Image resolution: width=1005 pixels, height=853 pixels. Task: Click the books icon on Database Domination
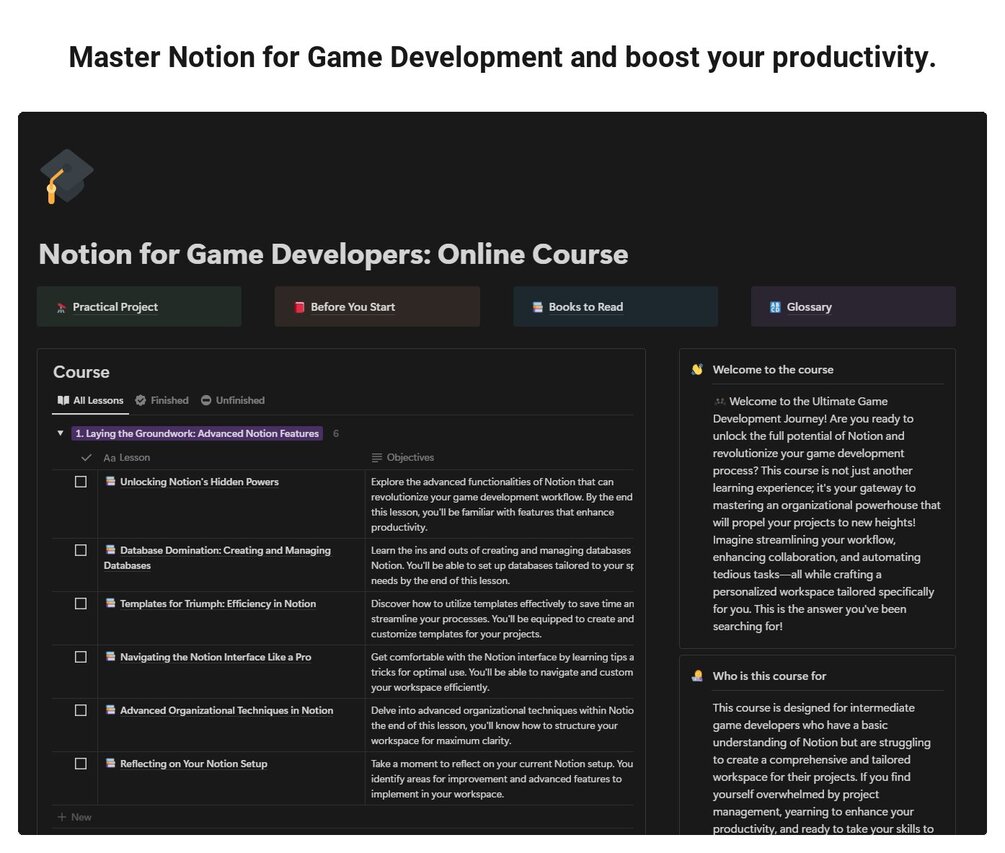pos(110,550)
